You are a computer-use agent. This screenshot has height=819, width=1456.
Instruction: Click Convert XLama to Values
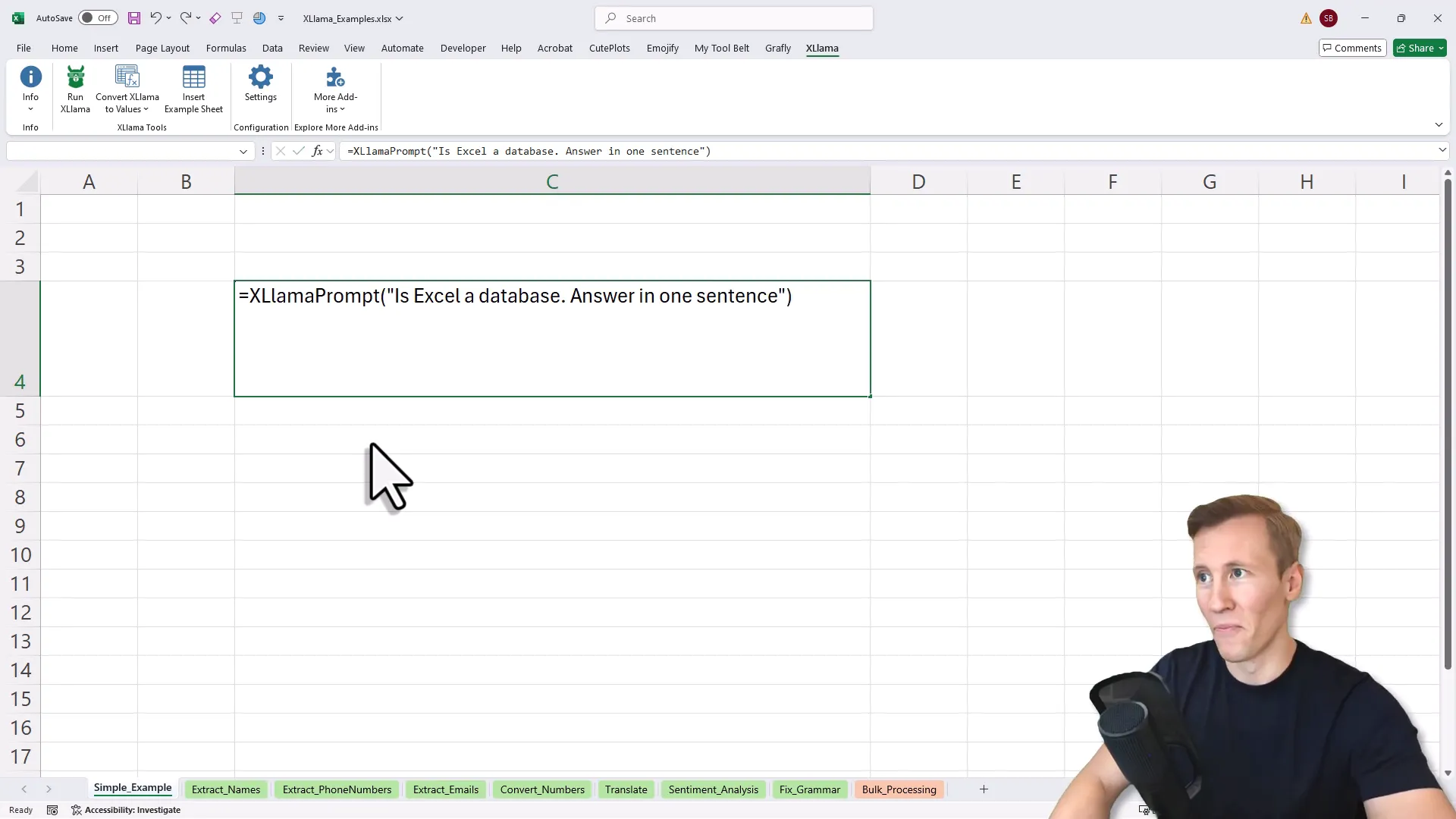pos(126,89)
